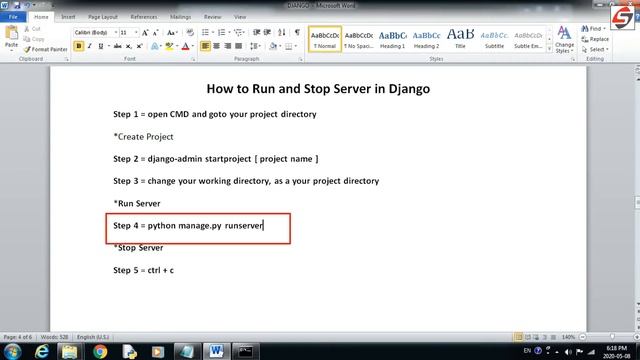
Task: Open the File tab
Action: click(x=13, y=17)
